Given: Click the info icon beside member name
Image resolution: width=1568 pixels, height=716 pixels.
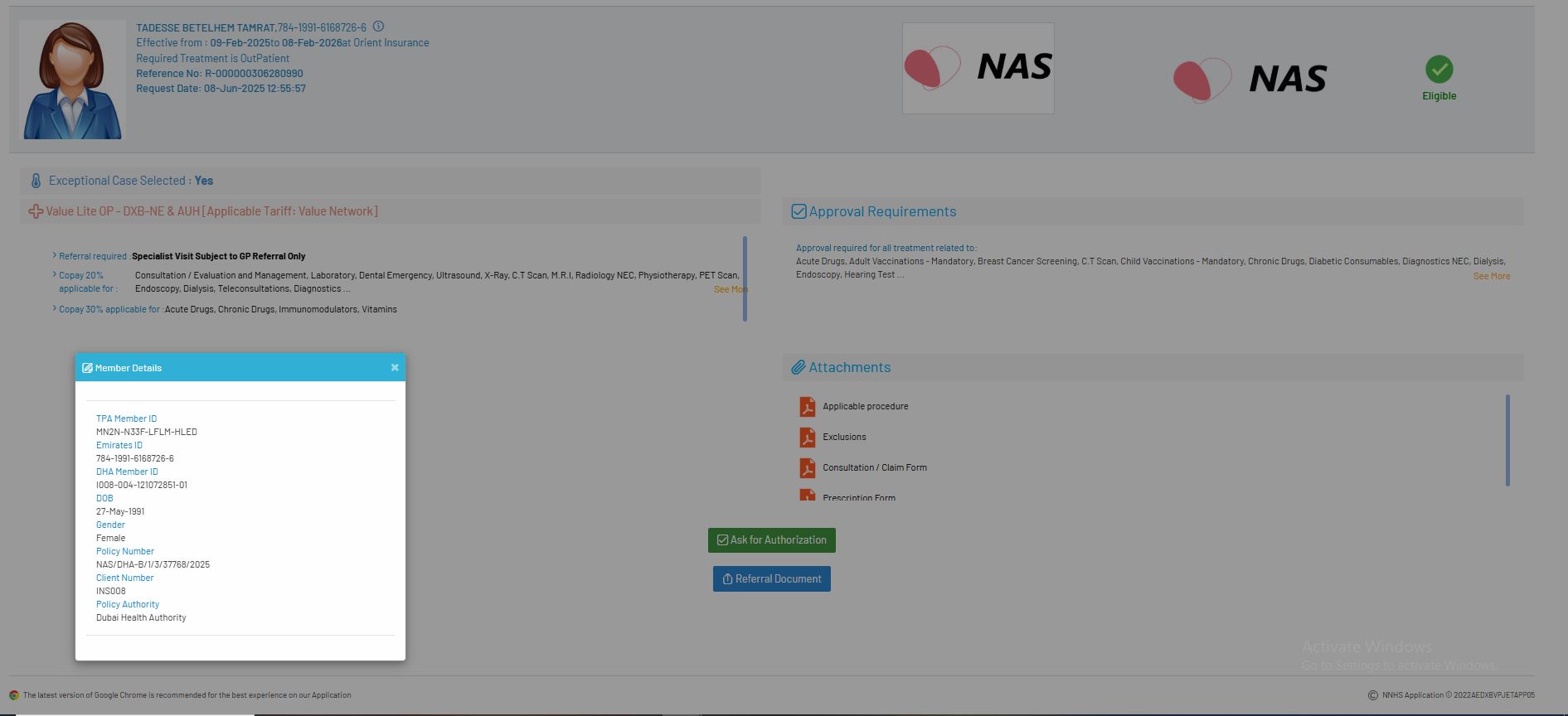Looking at the screenshot, I should (x=378, y=27).
